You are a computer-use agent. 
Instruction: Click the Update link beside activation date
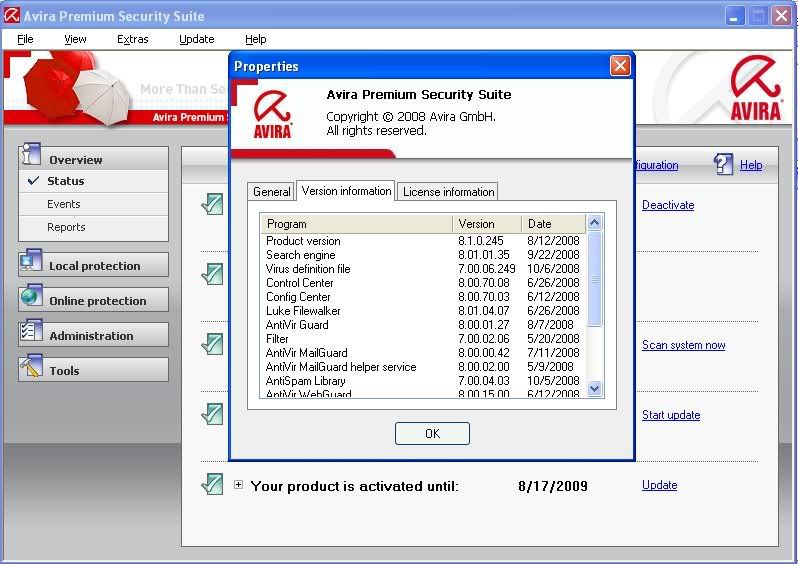click(x=659, y=485)
